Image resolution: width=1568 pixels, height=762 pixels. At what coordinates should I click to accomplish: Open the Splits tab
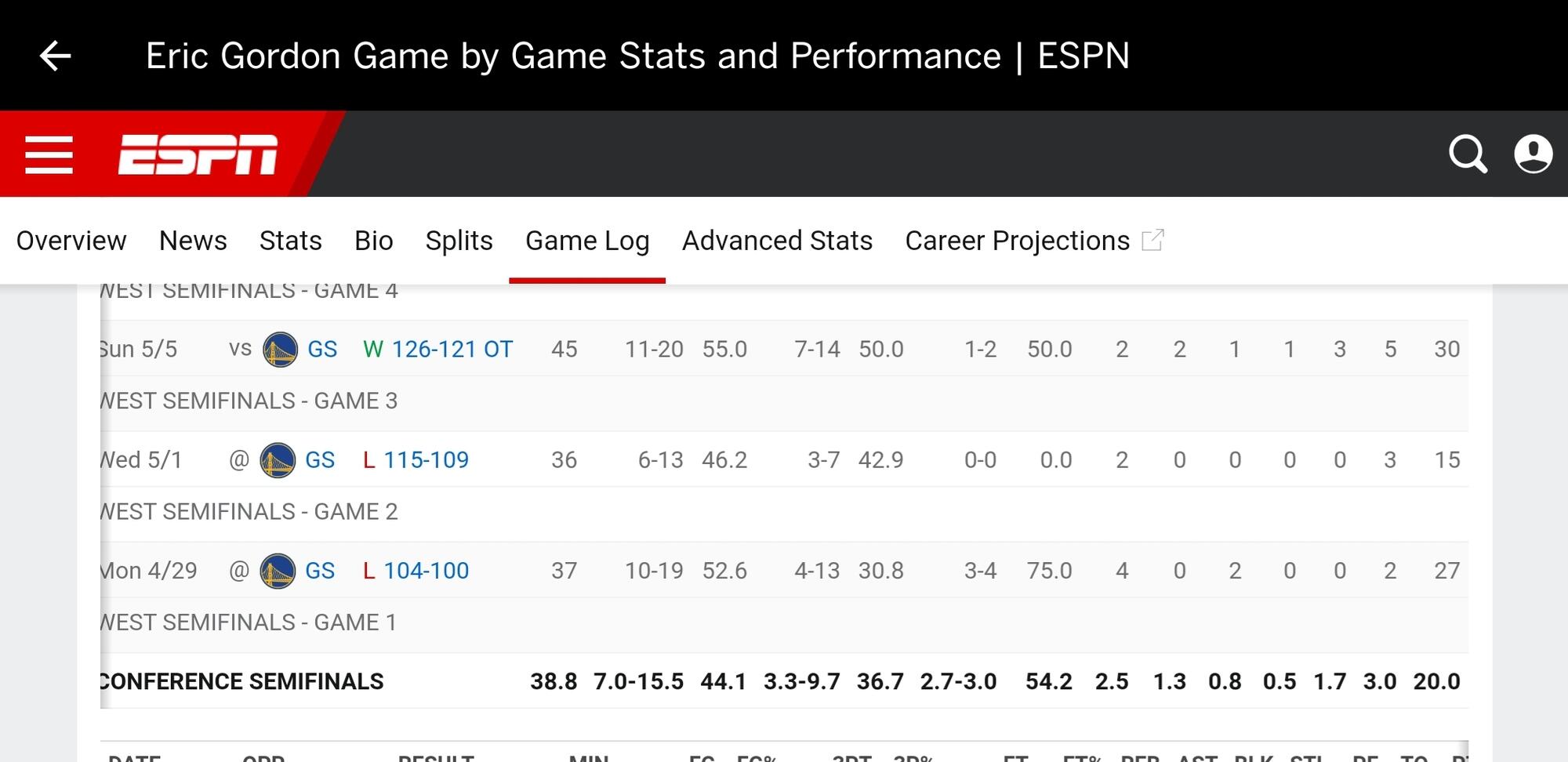(459, 241)
